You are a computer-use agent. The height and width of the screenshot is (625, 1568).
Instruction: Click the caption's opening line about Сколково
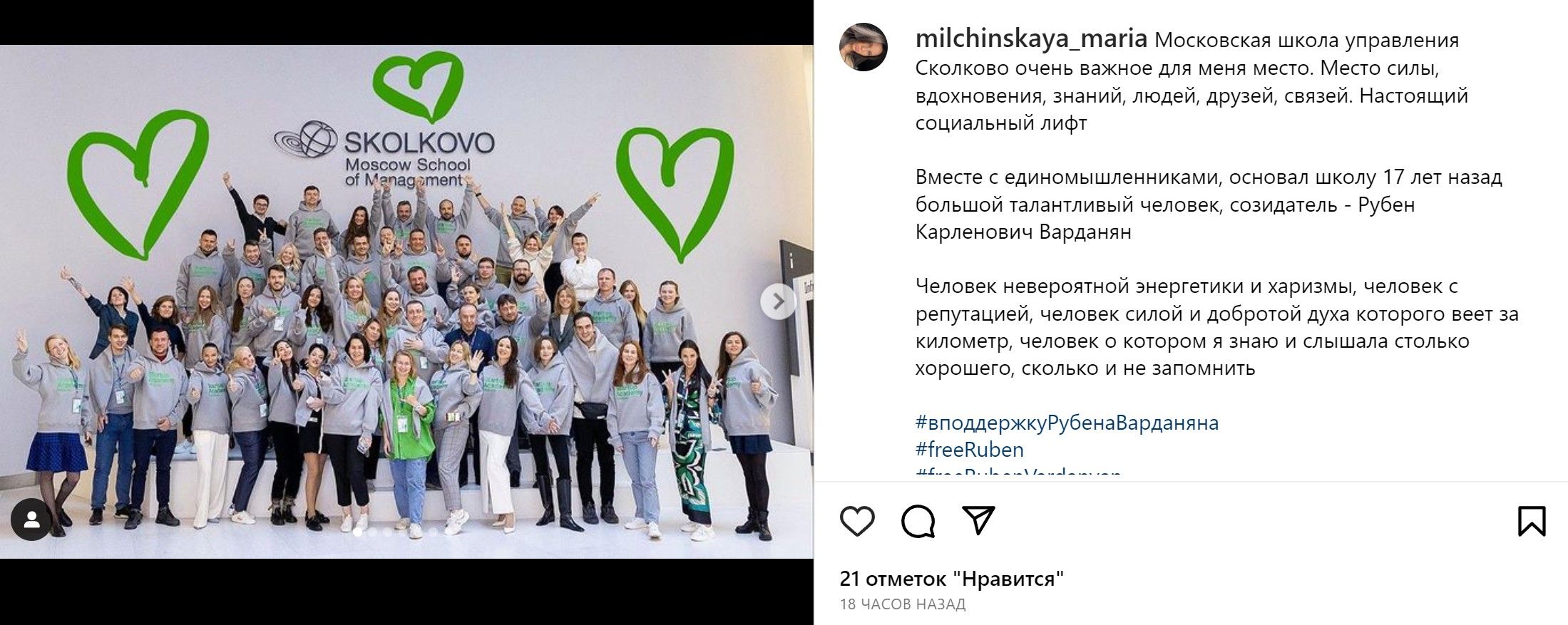pyautogui.click(x=1192, y=81)
